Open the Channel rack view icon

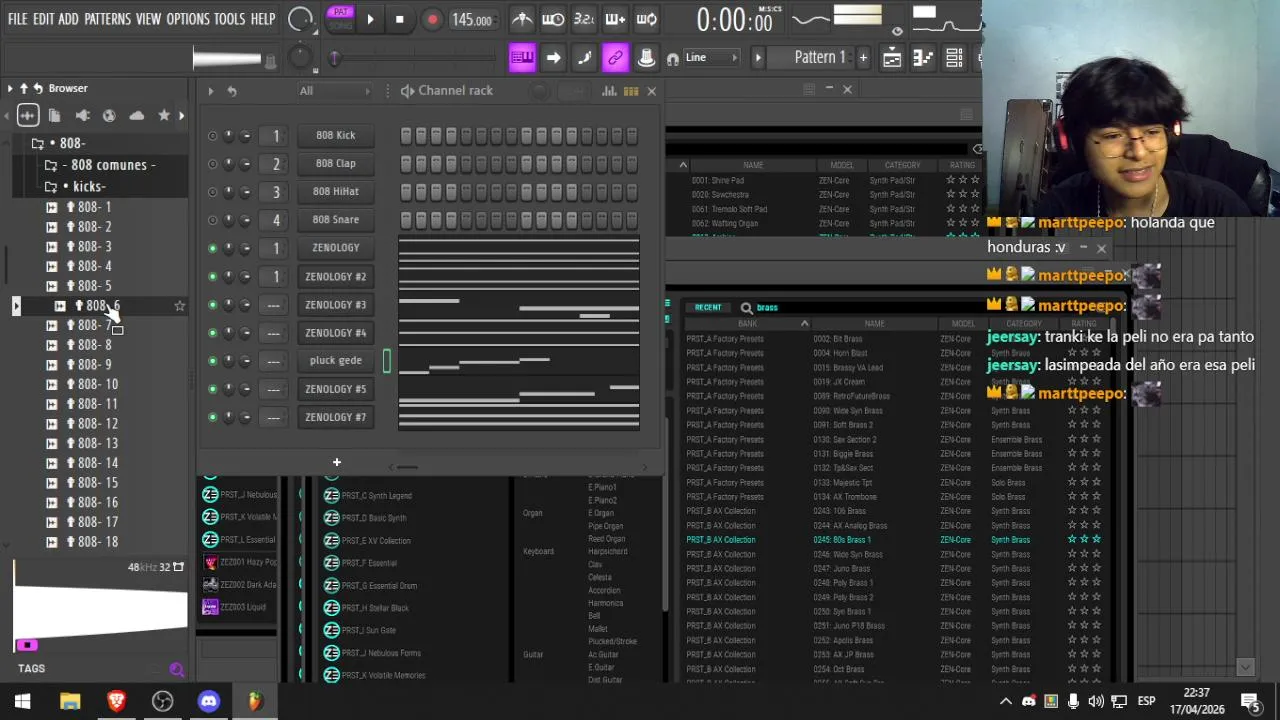954,58
